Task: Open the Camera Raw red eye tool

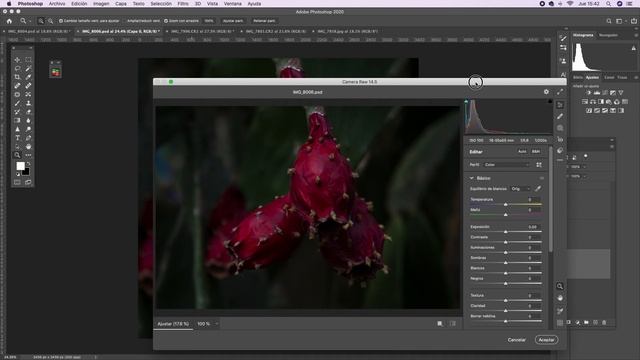Action: (x=560, y=139)
